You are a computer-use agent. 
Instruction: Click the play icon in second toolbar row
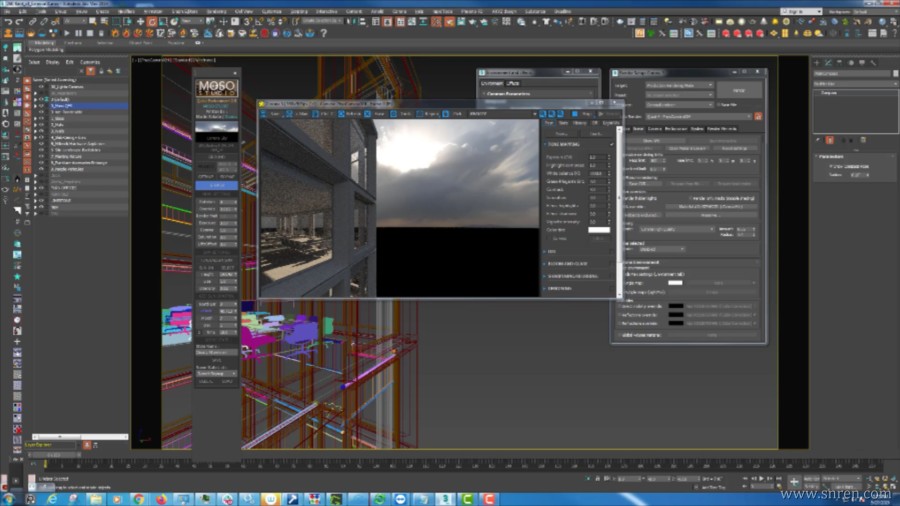pyautogui.click(x=67, y=34)
